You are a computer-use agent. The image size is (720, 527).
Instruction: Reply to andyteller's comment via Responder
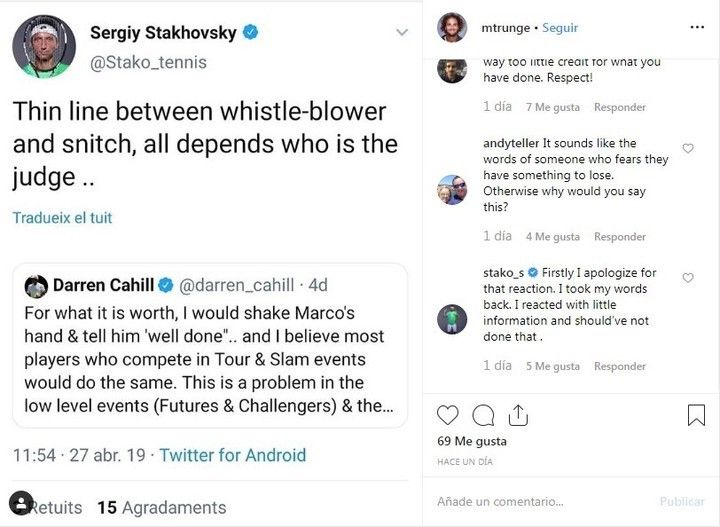(620, 237)
